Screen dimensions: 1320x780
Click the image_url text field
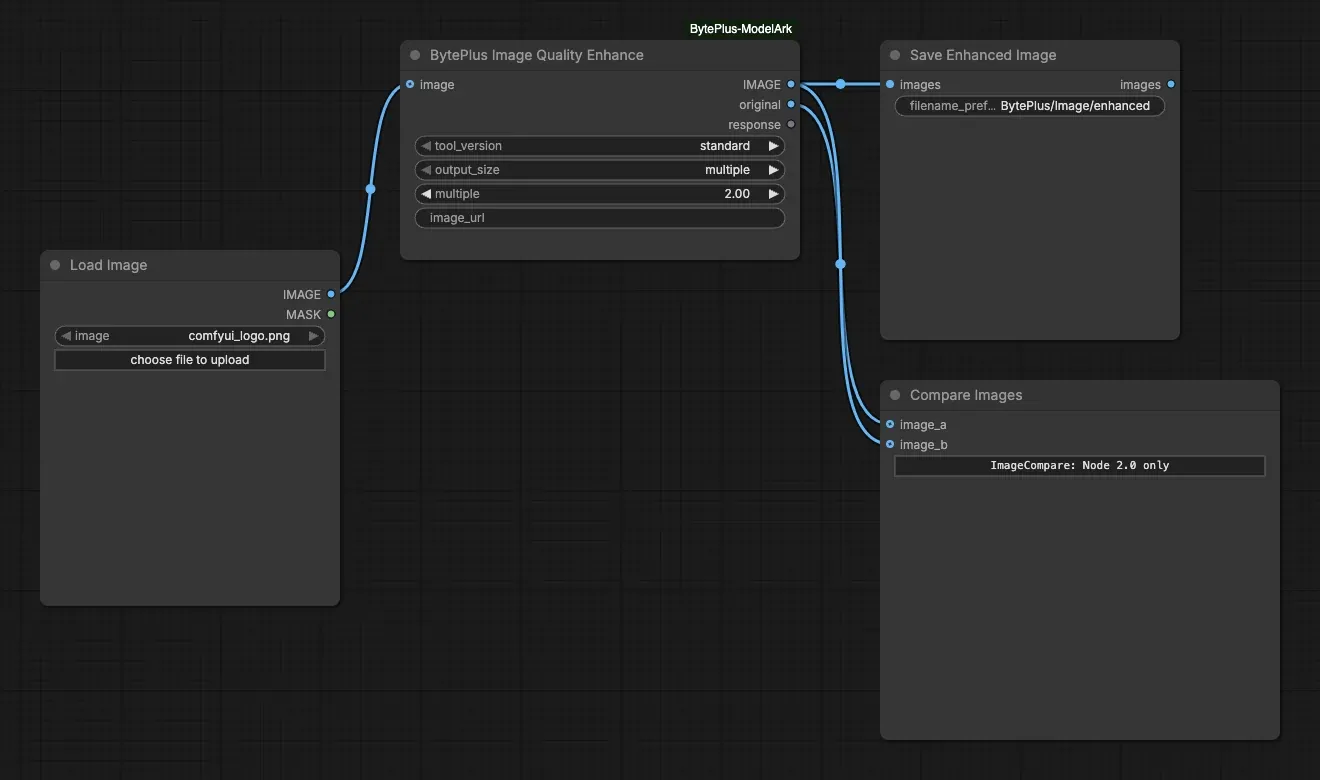(x=600, y=218)
